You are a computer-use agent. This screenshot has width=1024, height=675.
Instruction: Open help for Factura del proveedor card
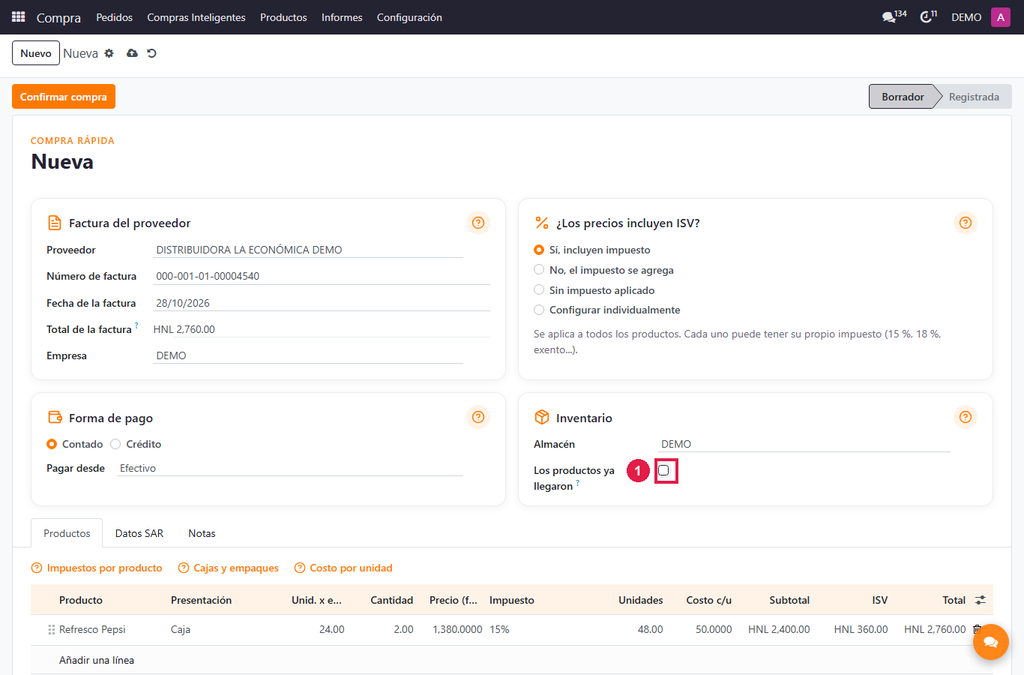click(x=478, y=223)
